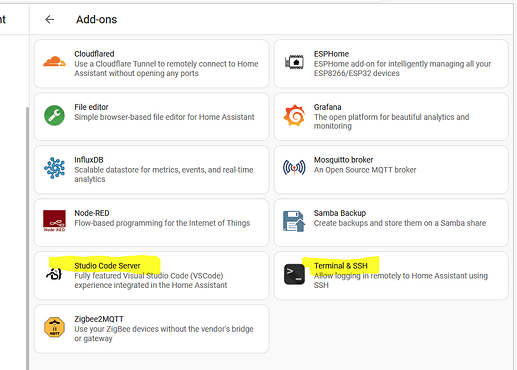Screen dimensions: 517x370
Task: Click the Grafana swirl logo
Action: (x=294, y=115)
